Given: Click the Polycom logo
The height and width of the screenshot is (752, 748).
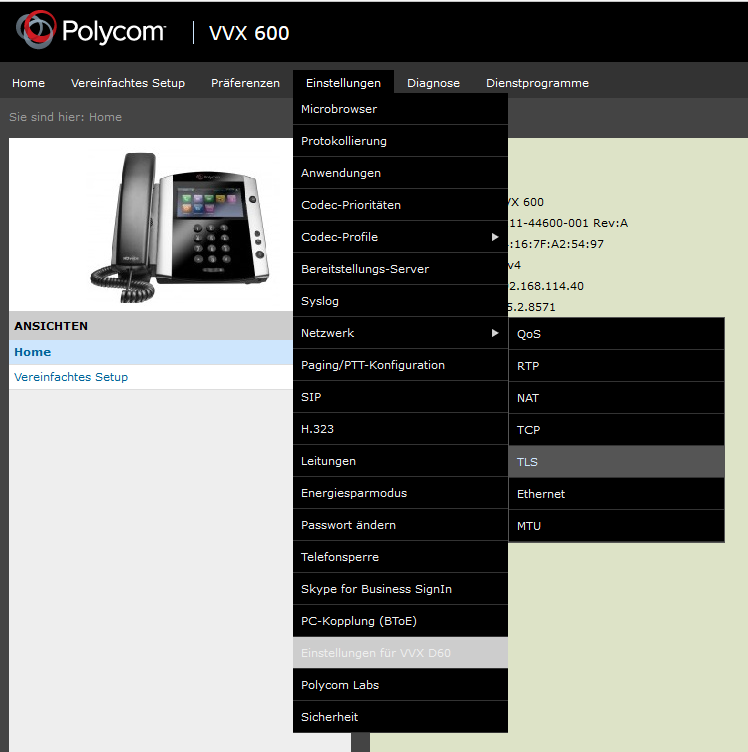Looking at the screenshot, I should 91,30.
